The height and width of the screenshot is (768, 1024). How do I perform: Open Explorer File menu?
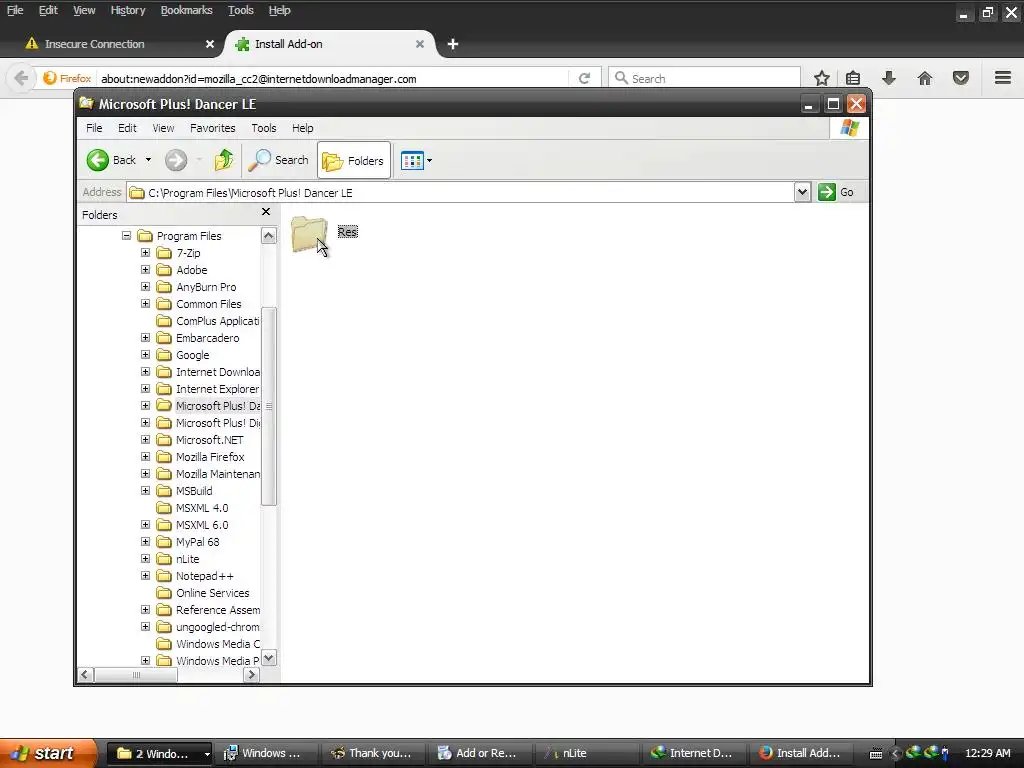pos(94,128)
